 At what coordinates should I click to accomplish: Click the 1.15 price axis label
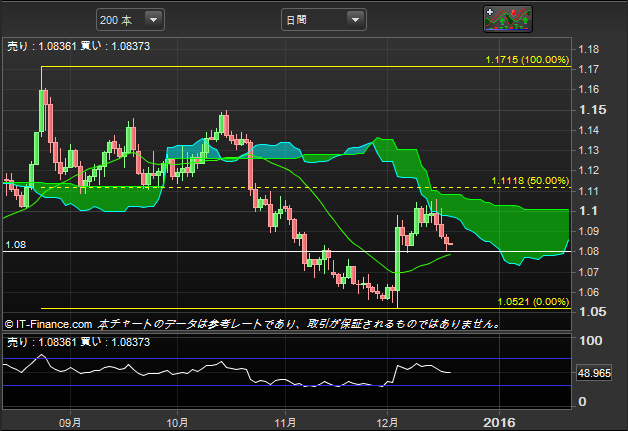coord(593,110)
